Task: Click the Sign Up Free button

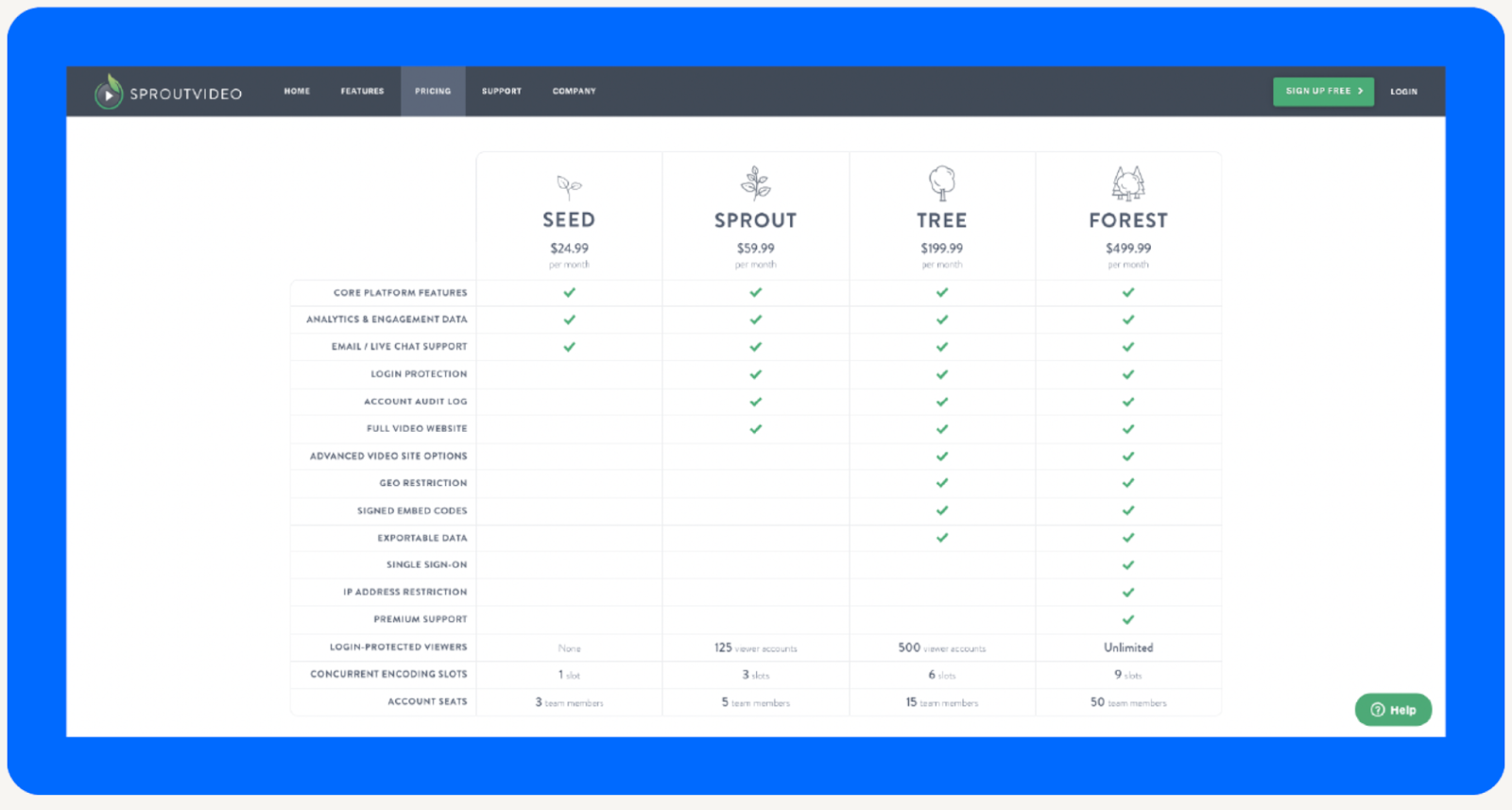Action: point(1323,92)
